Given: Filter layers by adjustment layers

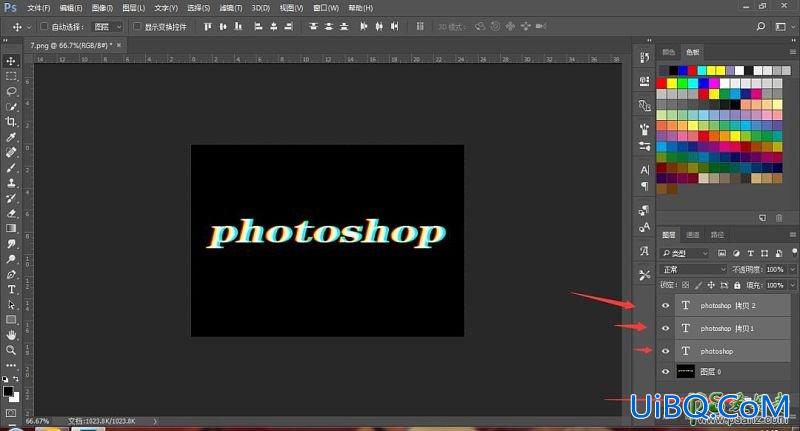Looking at the screenshot, I should 736,253.
